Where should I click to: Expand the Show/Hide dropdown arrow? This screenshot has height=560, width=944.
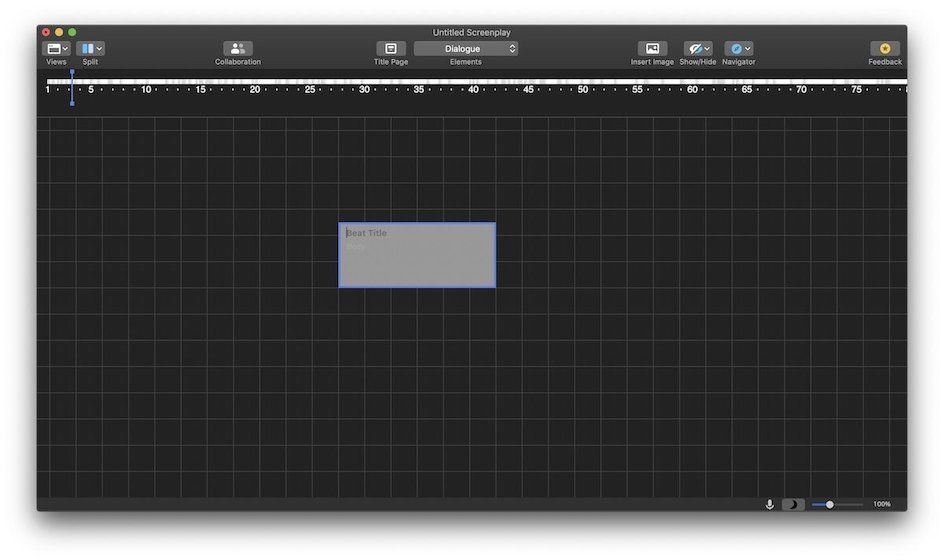[x=707, y=48]
